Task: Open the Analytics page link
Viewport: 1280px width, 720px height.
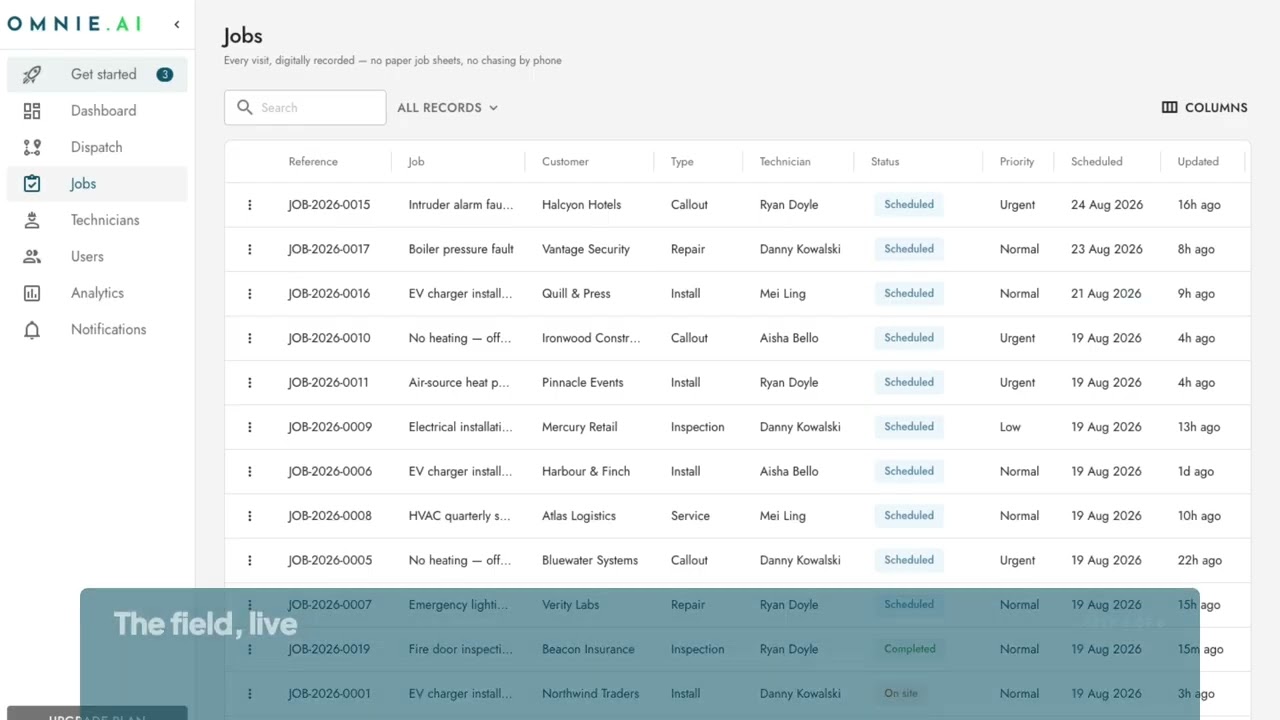Action: (97, 293)
